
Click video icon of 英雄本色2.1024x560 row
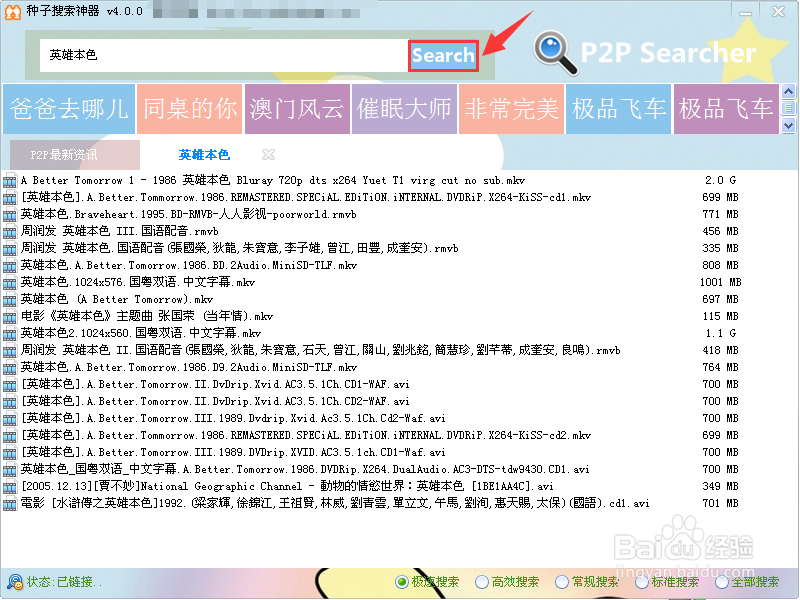click(x=10, y=334)
